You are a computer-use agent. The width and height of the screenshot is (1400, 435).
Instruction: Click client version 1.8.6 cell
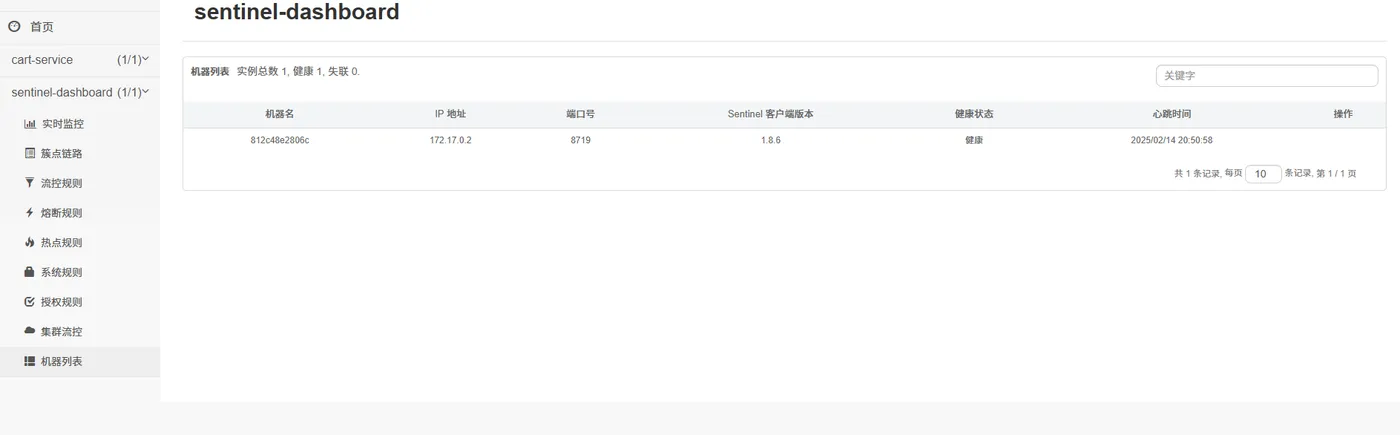(770, 140)
